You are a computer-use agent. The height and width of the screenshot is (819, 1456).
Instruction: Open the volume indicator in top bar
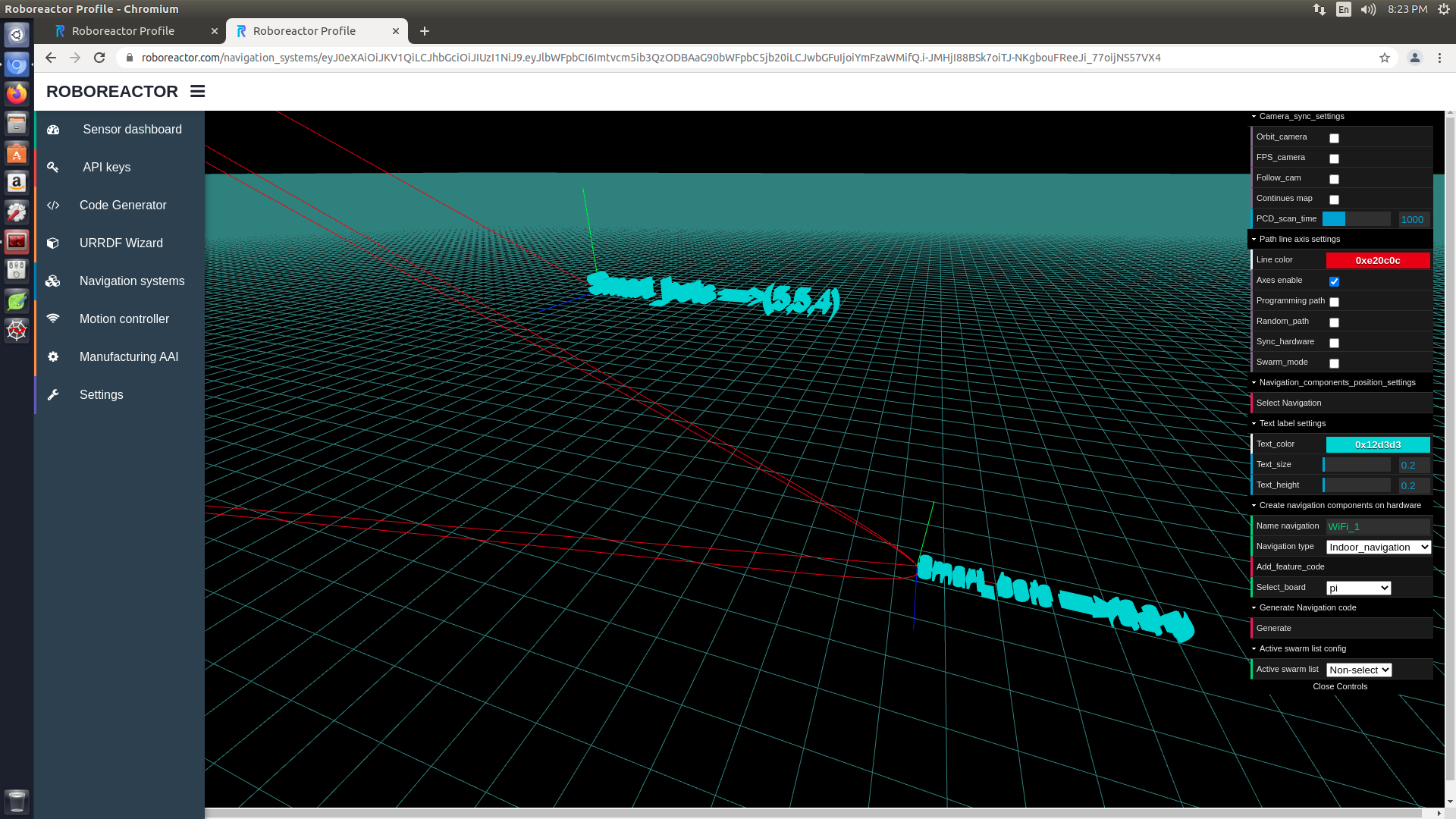pyautogui.click(x=1368, y=9)
